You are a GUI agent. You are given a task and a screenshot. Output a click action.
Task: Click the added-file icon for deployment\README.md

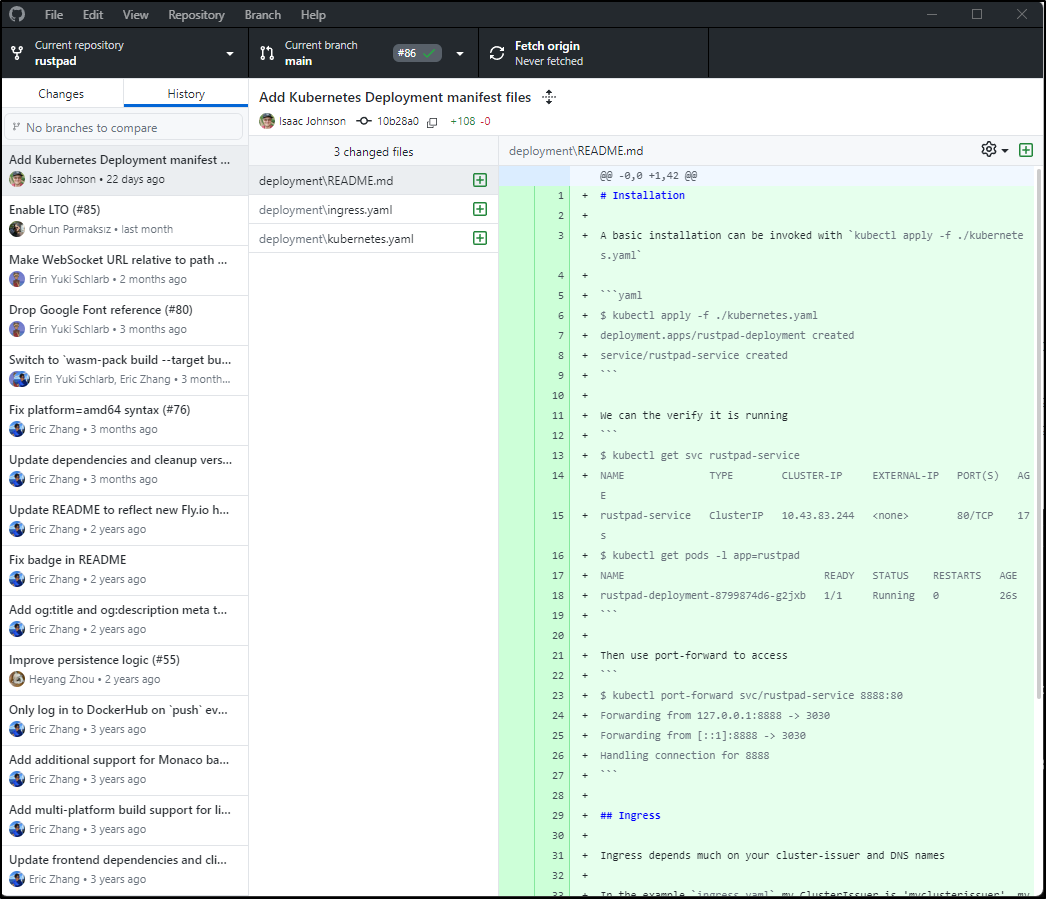(480, 180)
